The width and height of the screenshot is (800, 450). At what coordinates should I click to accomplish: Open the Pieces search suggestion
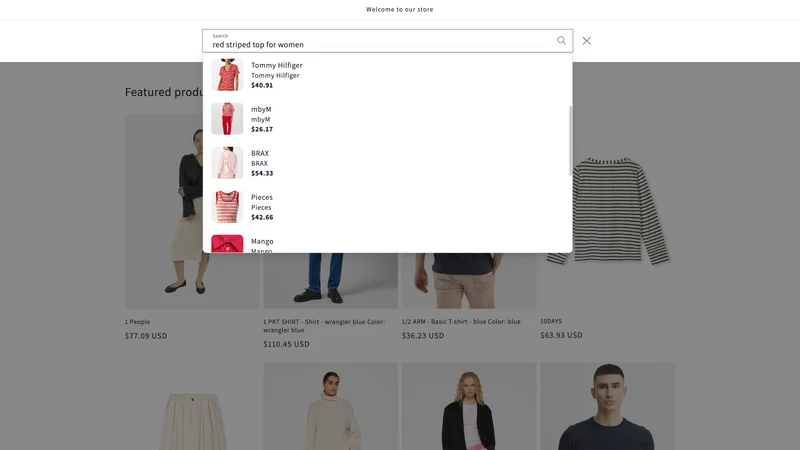[386, 207]
